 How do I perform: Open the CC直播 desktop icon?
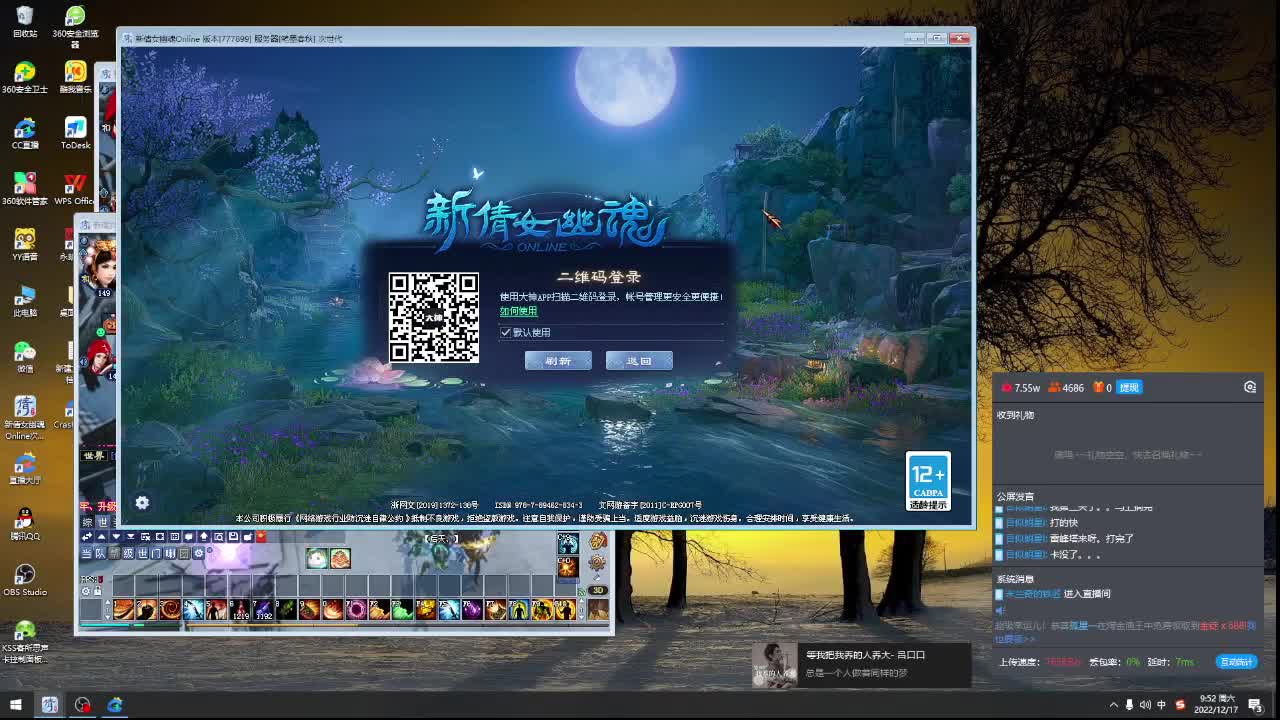tap(25, 133)
